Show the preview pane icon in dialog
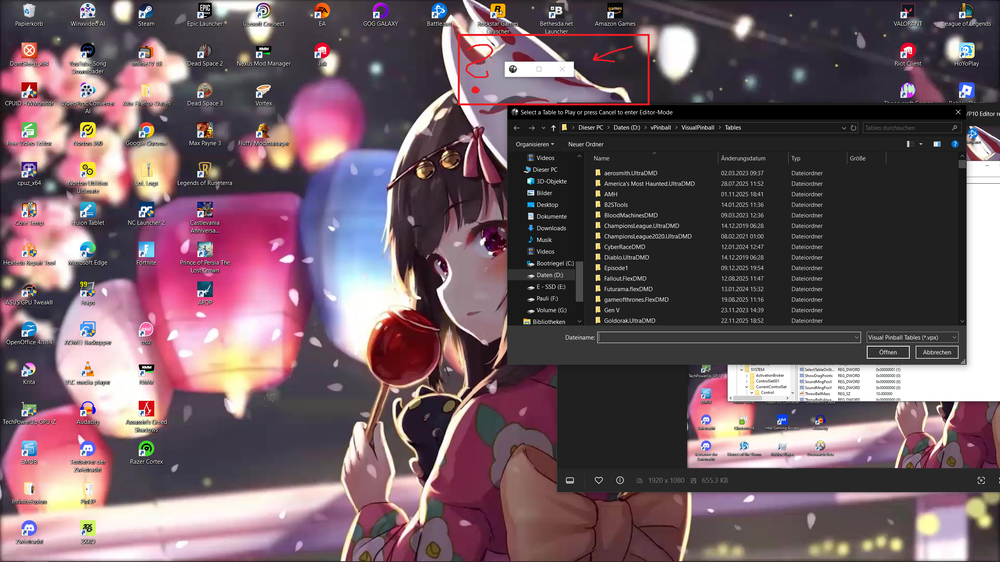 [x=937, y=144]
